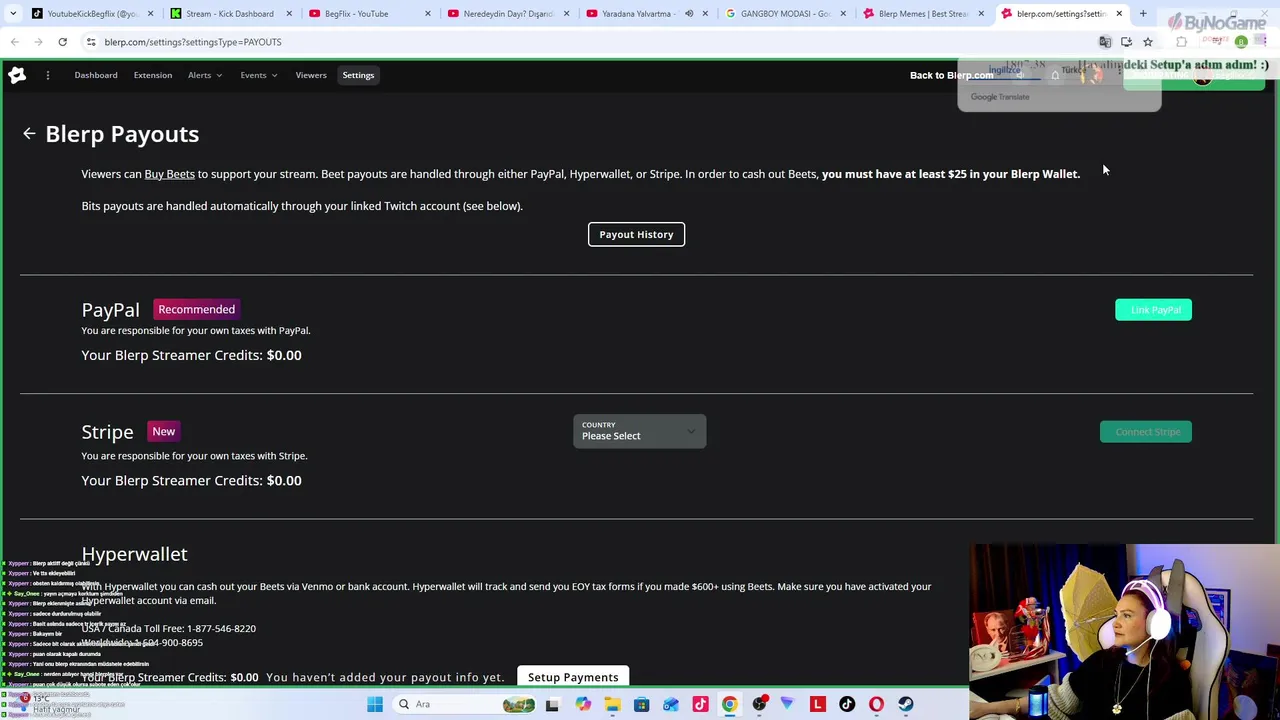
Task: Open File Explorer from taskbar
Action: (612, 704)
